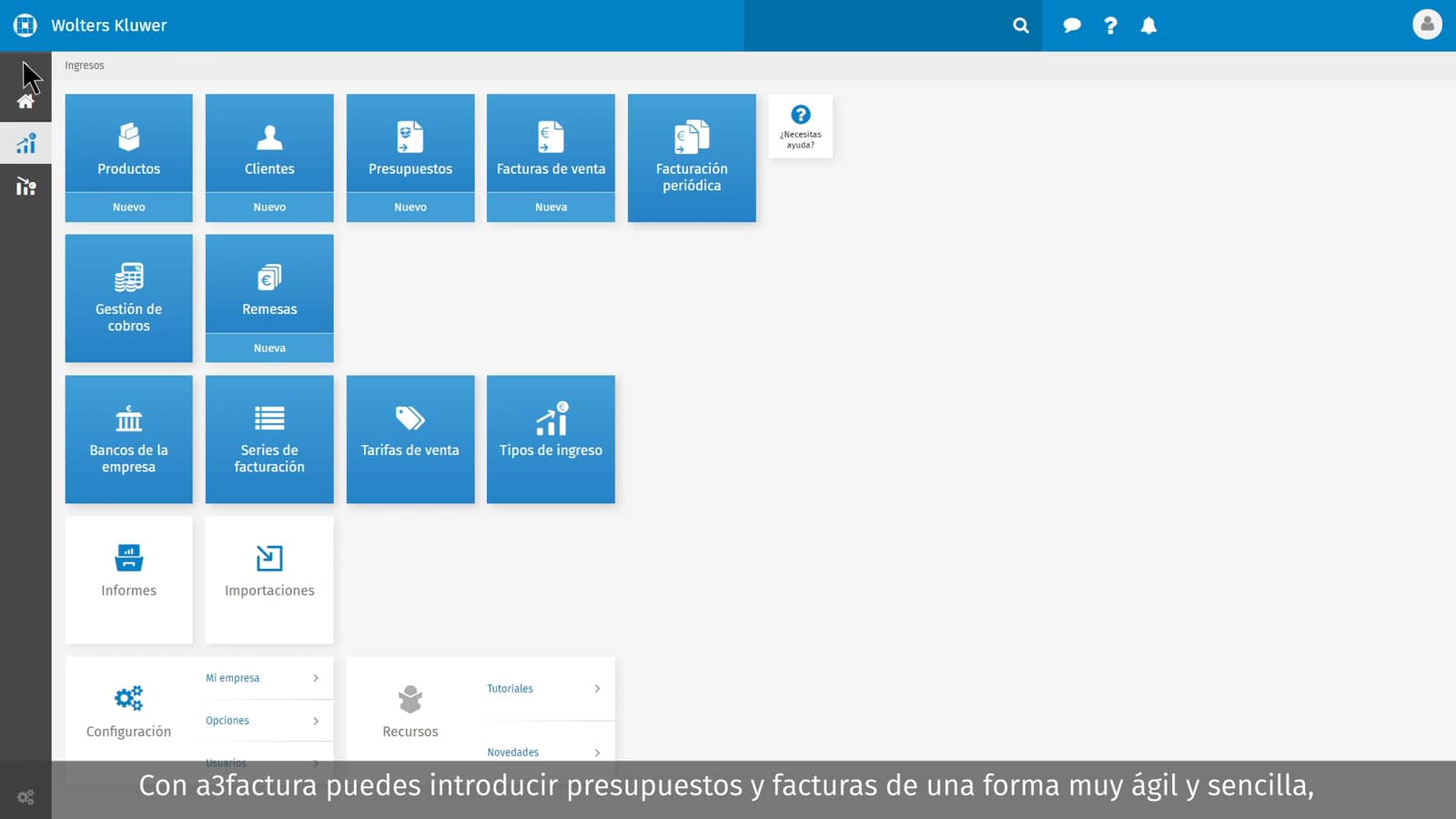Open the Informes tile
Image resolution: width=1456 pixels, height=819 pixels.
tap(128, 580)
